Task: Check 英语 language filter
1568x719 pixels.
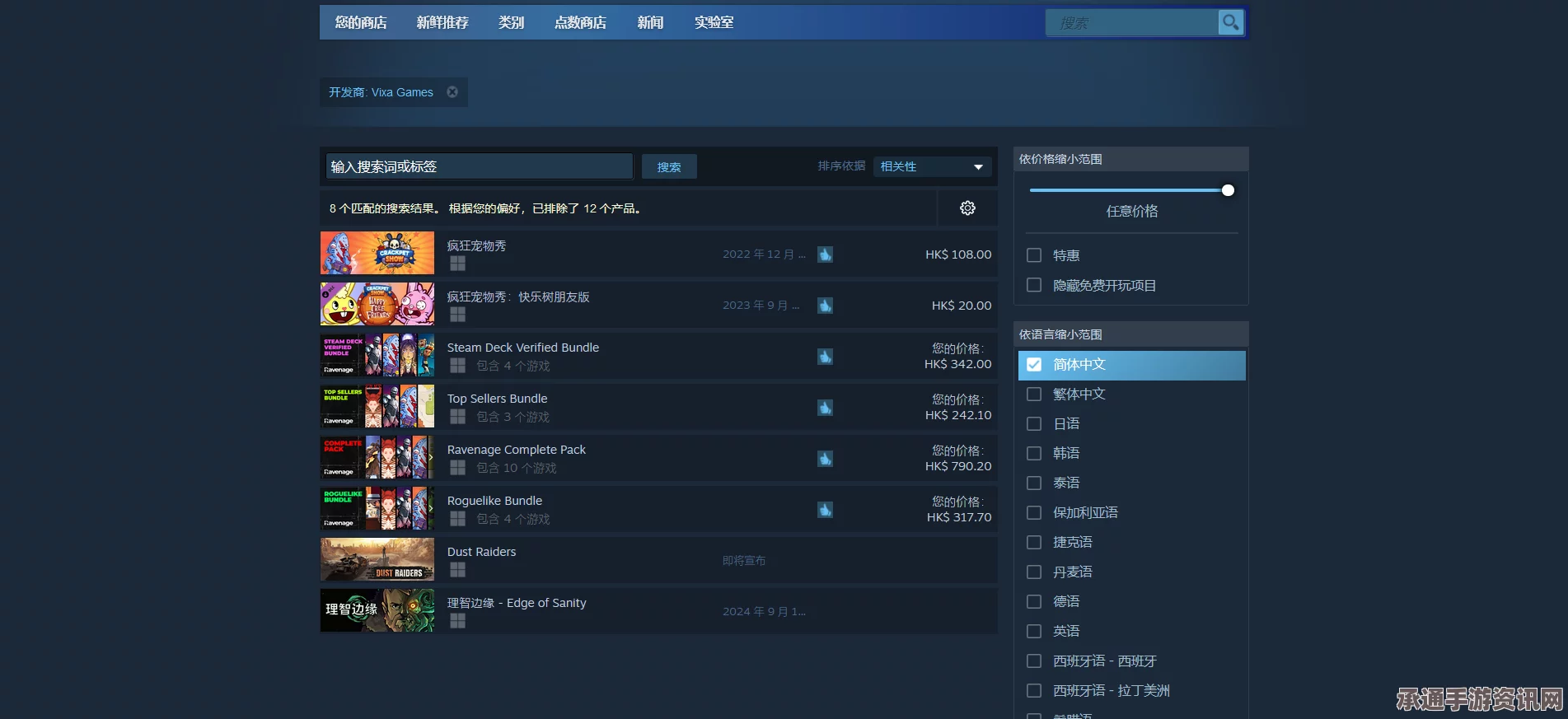Action: point(1034,631)
